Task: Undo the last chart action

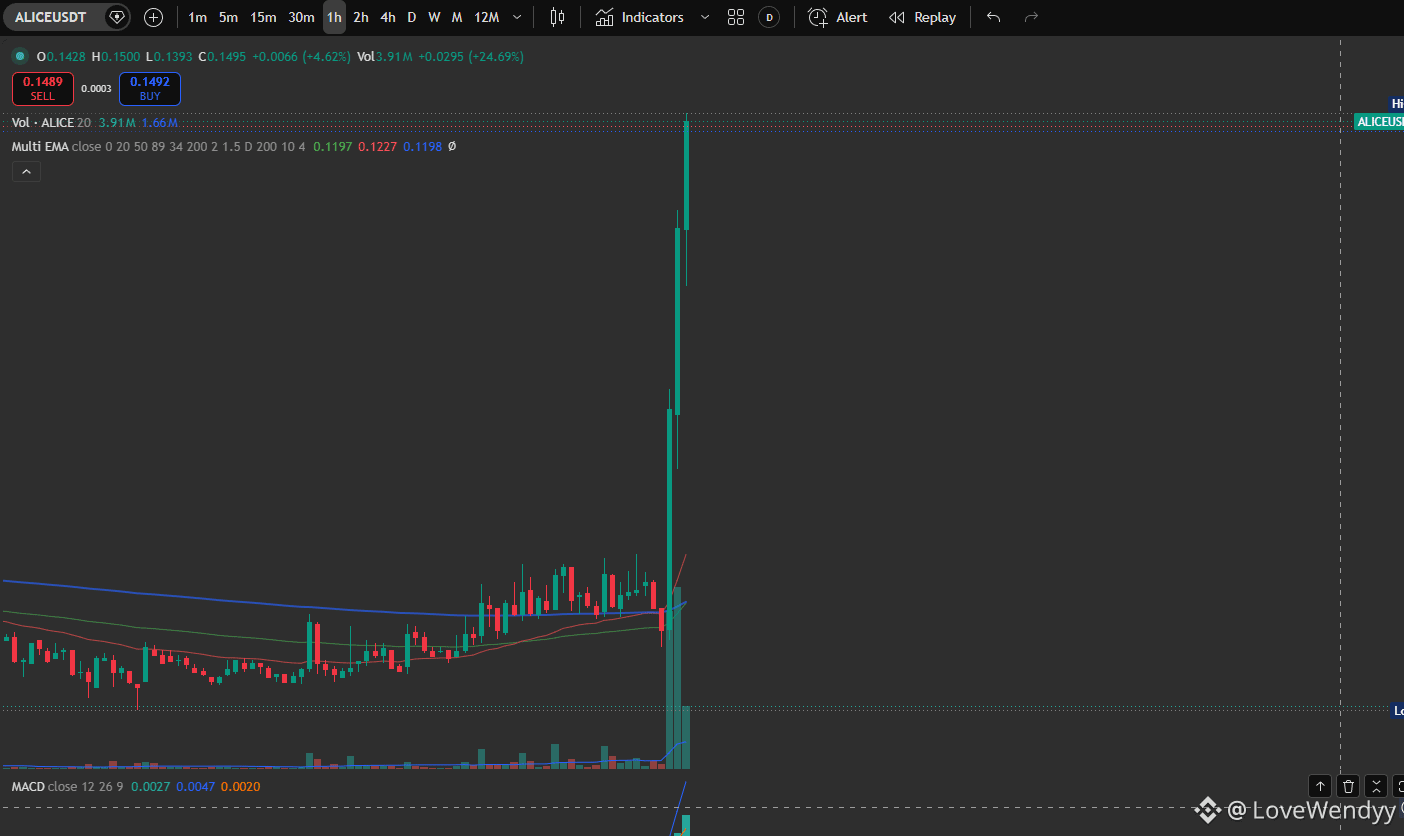Action: (993, 17)
